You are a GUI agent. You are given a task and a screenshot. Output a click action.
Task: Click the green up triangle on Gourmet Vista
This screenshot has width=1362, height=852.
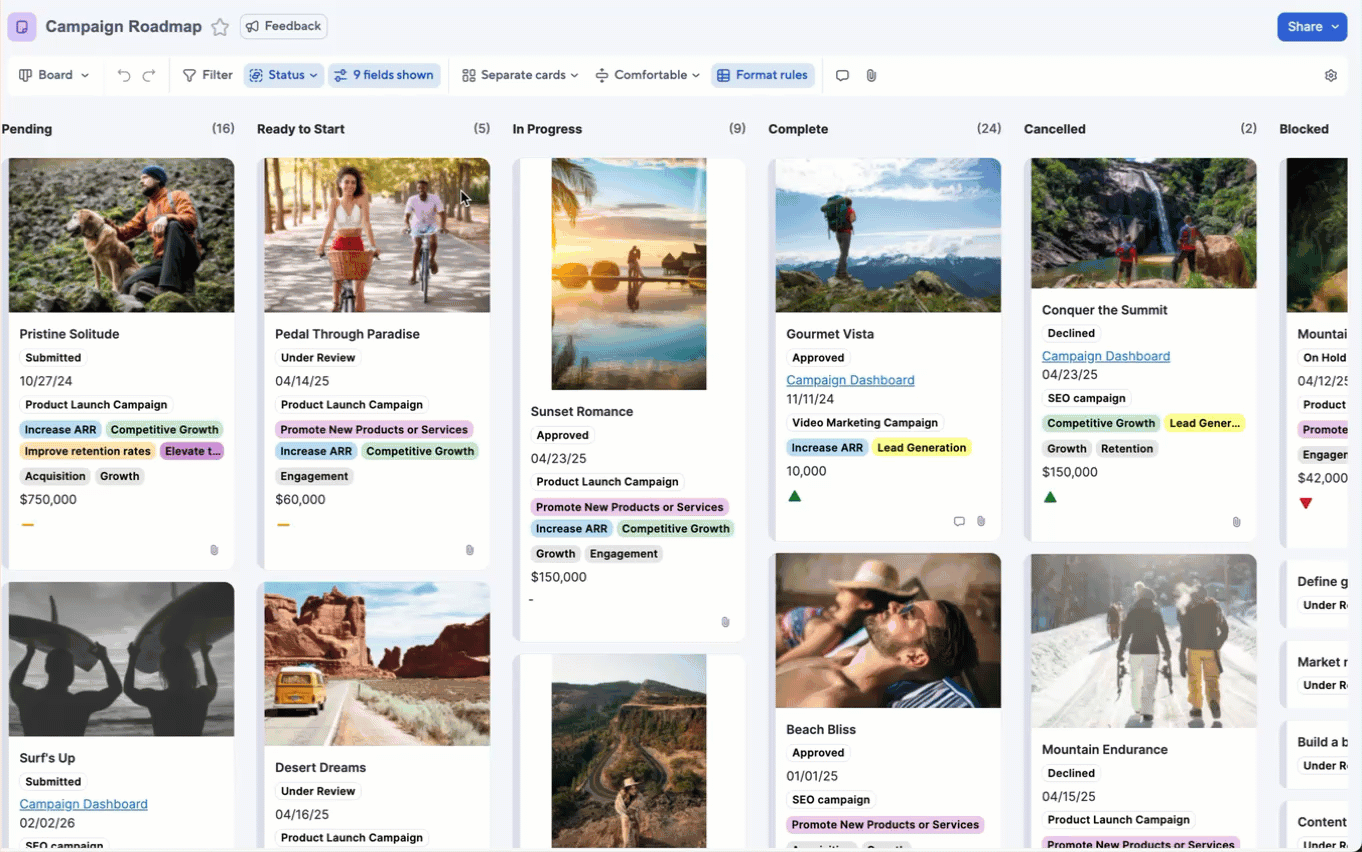point(795,496)
